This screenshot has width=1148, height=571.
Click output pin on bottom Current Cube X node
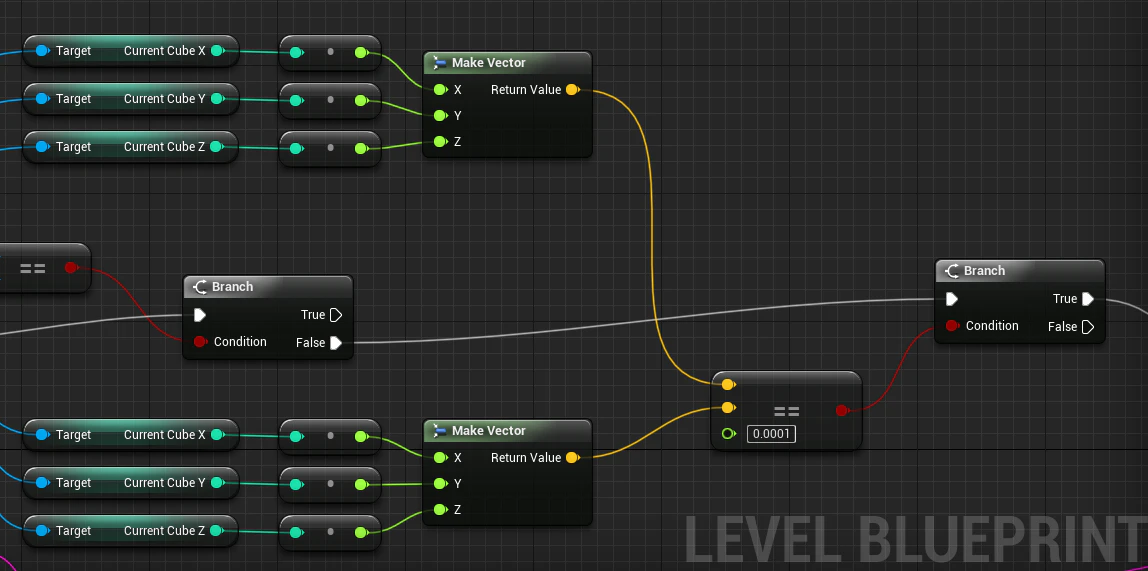(x=217, y=435)
